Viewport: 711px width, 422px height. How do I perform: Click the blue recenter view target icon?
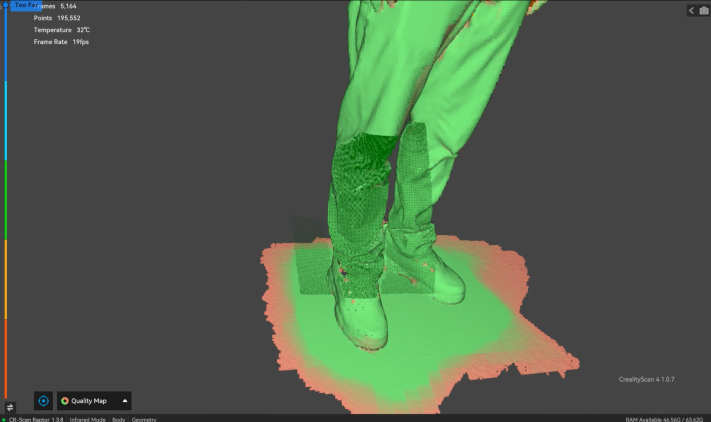43,401
